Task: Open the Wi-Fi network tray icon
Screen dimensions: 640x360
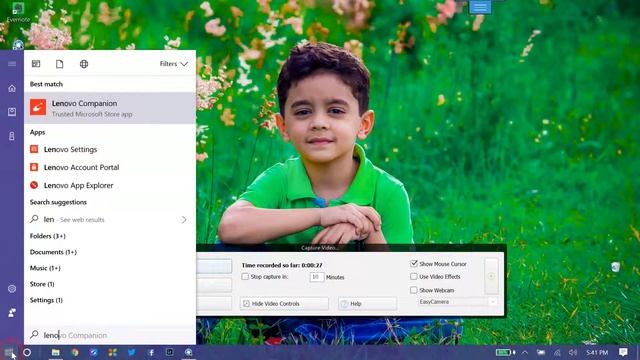Action: pos(557,352)
